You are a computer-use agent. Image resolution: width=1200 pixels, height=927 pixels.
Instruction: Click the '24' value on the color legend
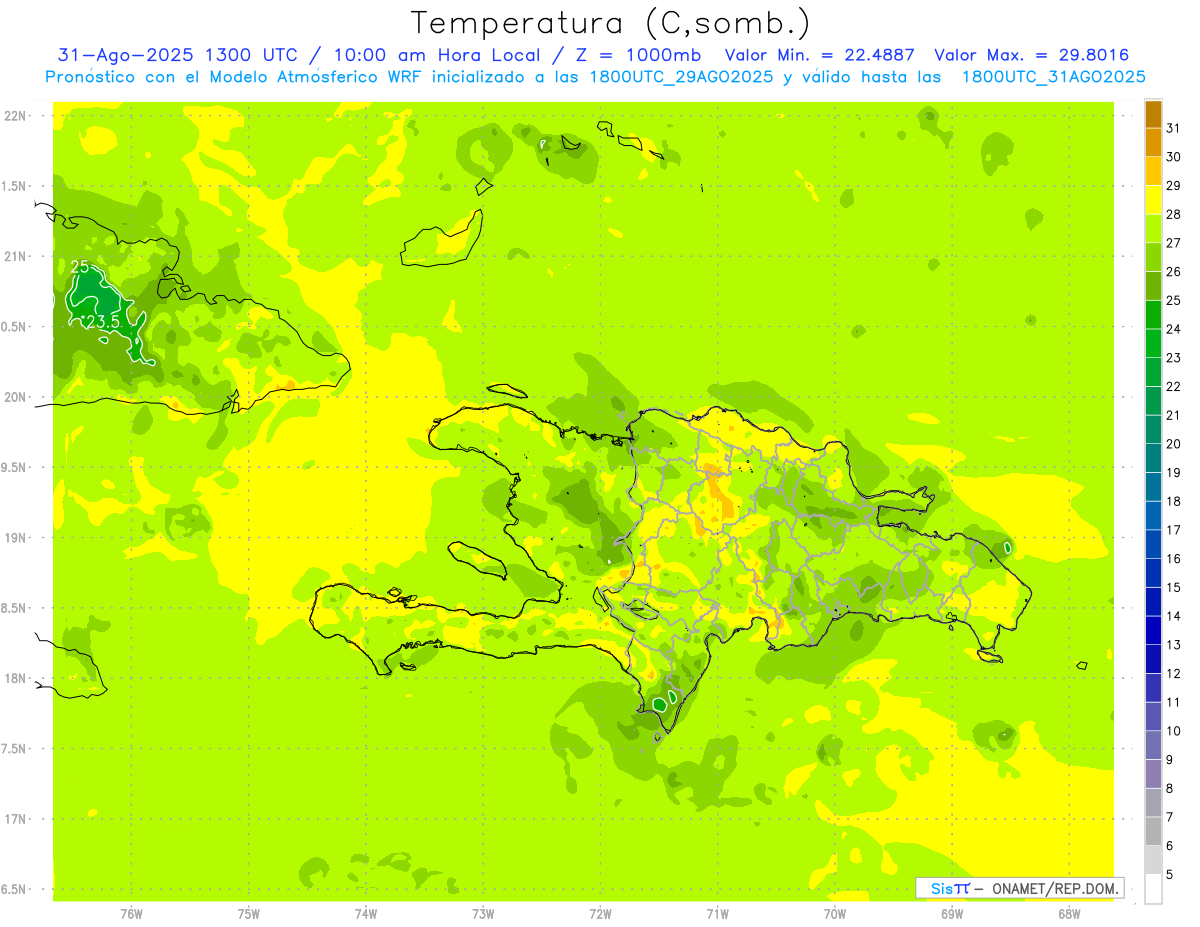(x=1174, y=329)
